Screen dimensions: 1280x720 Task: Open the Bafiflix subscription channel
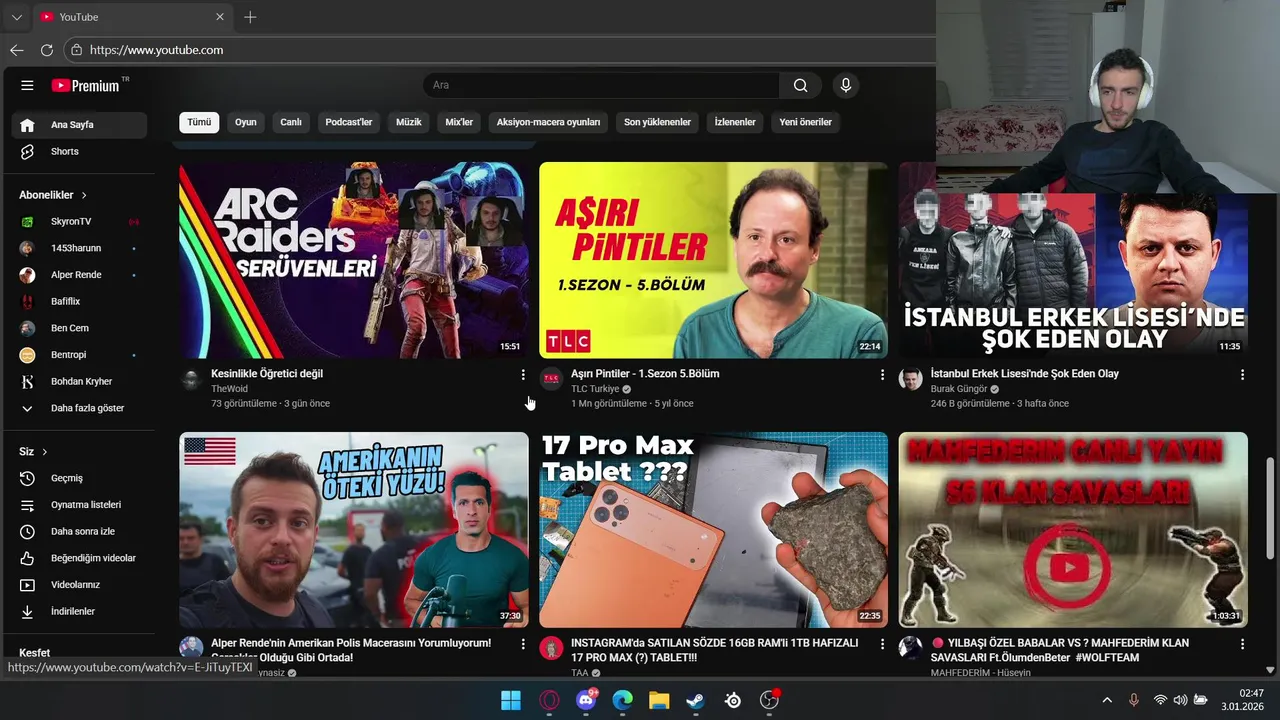tap(79, 301)
